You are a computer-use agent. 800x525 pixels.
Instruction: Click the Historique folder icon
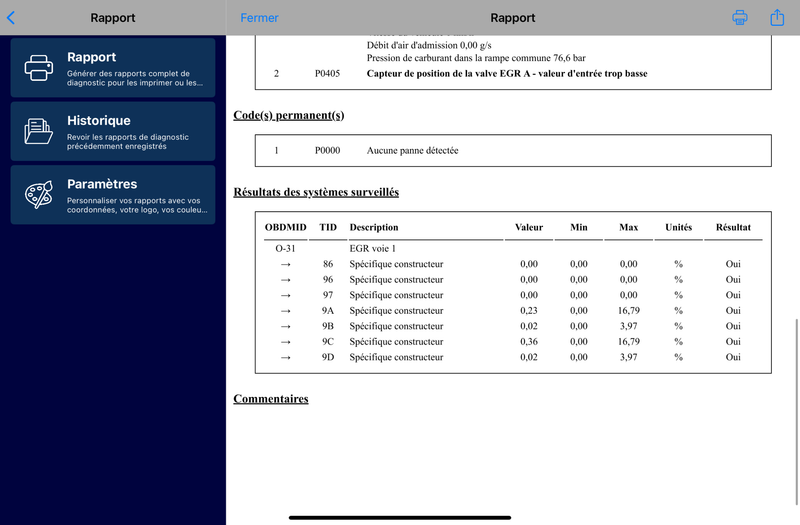pos(39,131)
